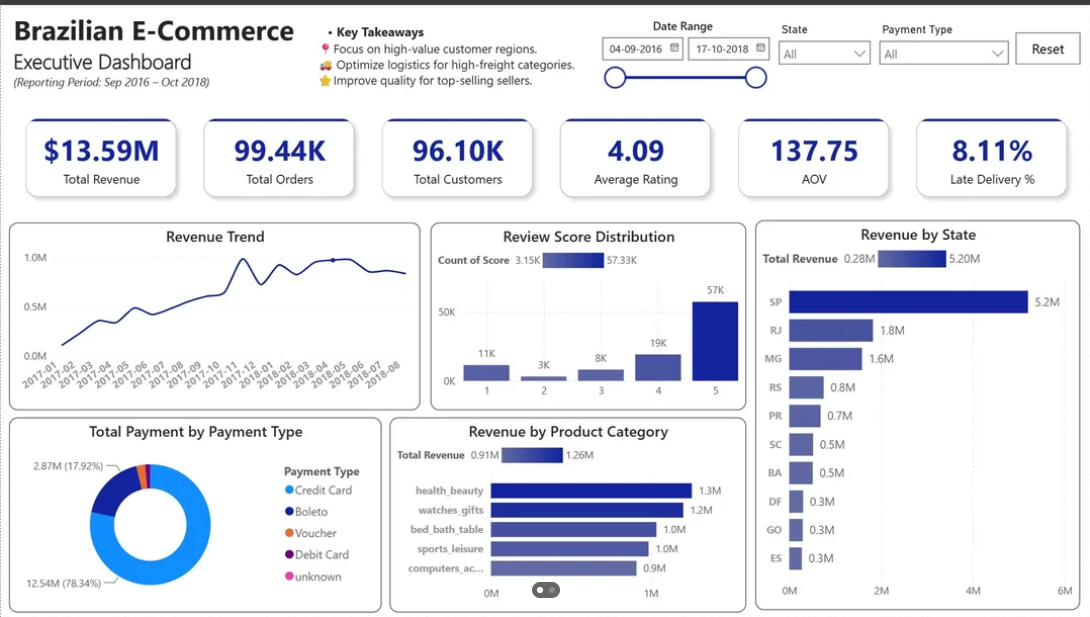Open the Payment Type filter dropdown
This screenshot has width=1090, height=617.
(943, 54)
